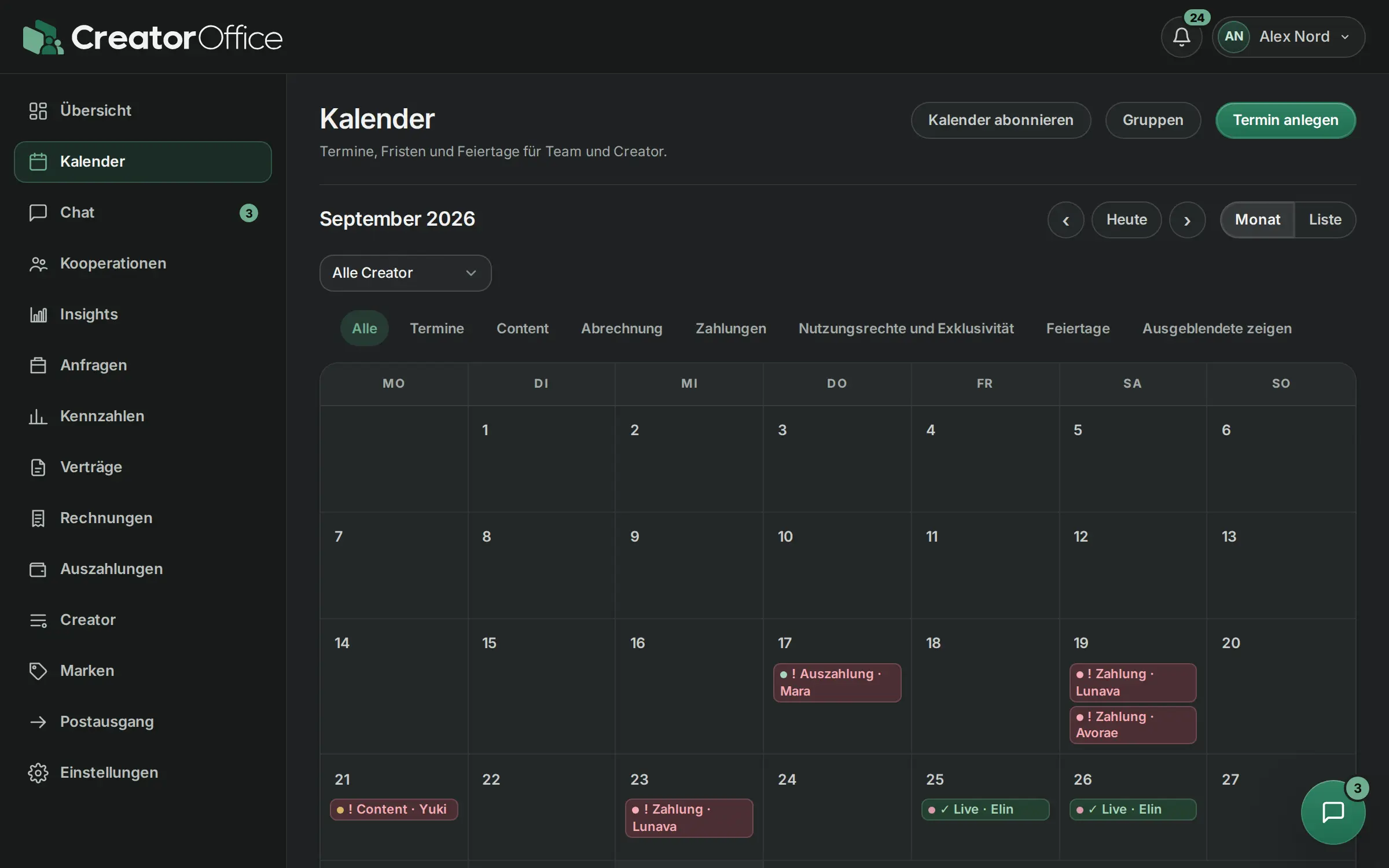Open Zahlung Avorae event on 19th
This screenshot has height=868, width=1389.
(x=1133, y=725)
